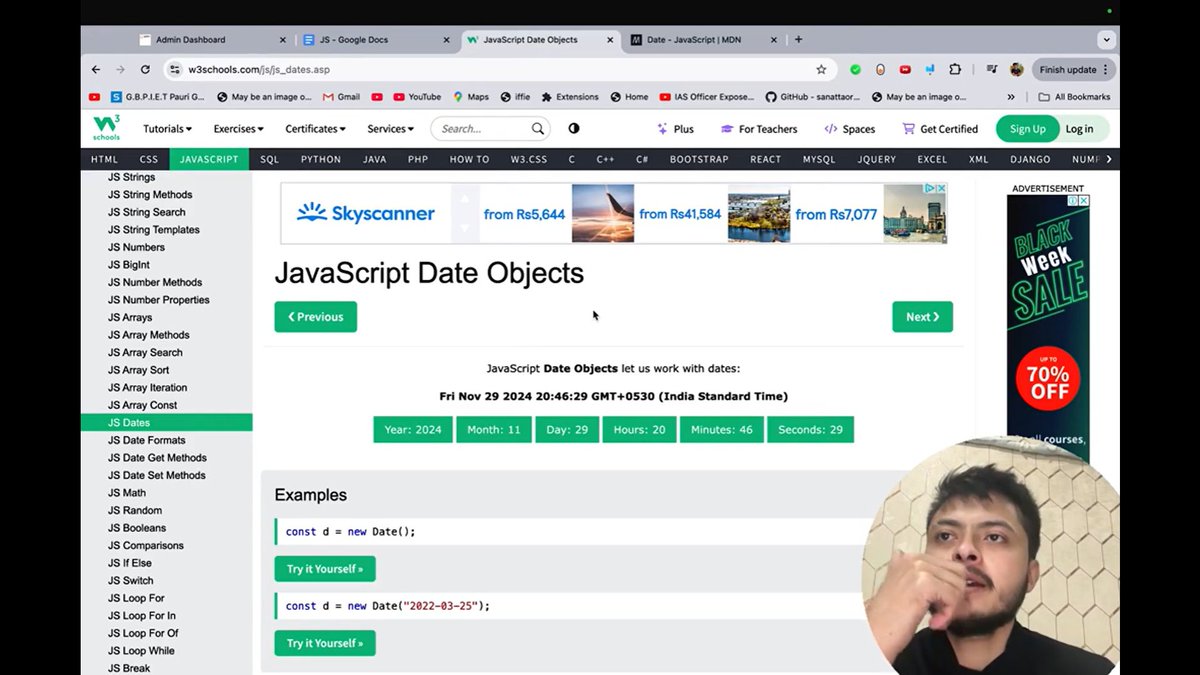Open the Chrome profile avatar
Viewport: 1200px width, 675px height.
click(x=1017, y=70)
